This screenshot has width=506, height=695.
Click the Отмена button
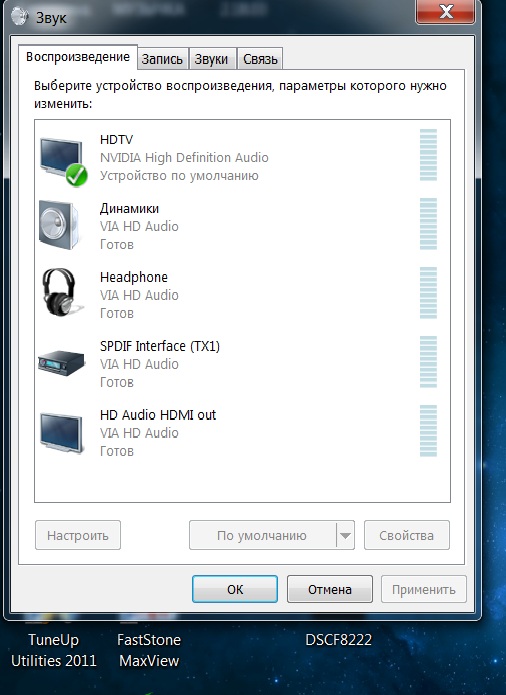(x=330, y=589)
